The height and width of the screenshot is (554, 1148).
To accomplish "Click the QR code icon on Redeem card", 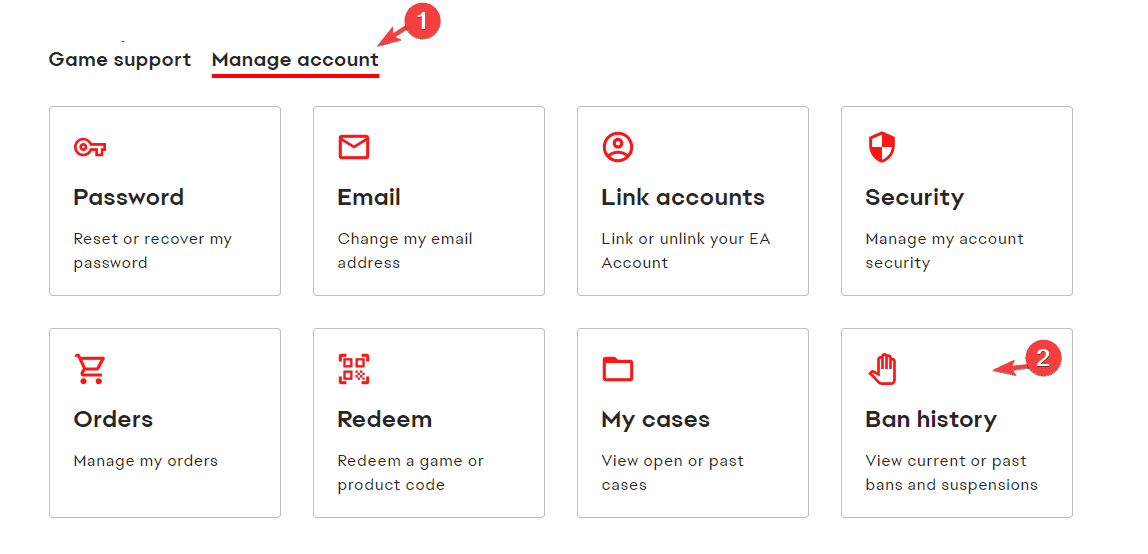I will point(354,369).
